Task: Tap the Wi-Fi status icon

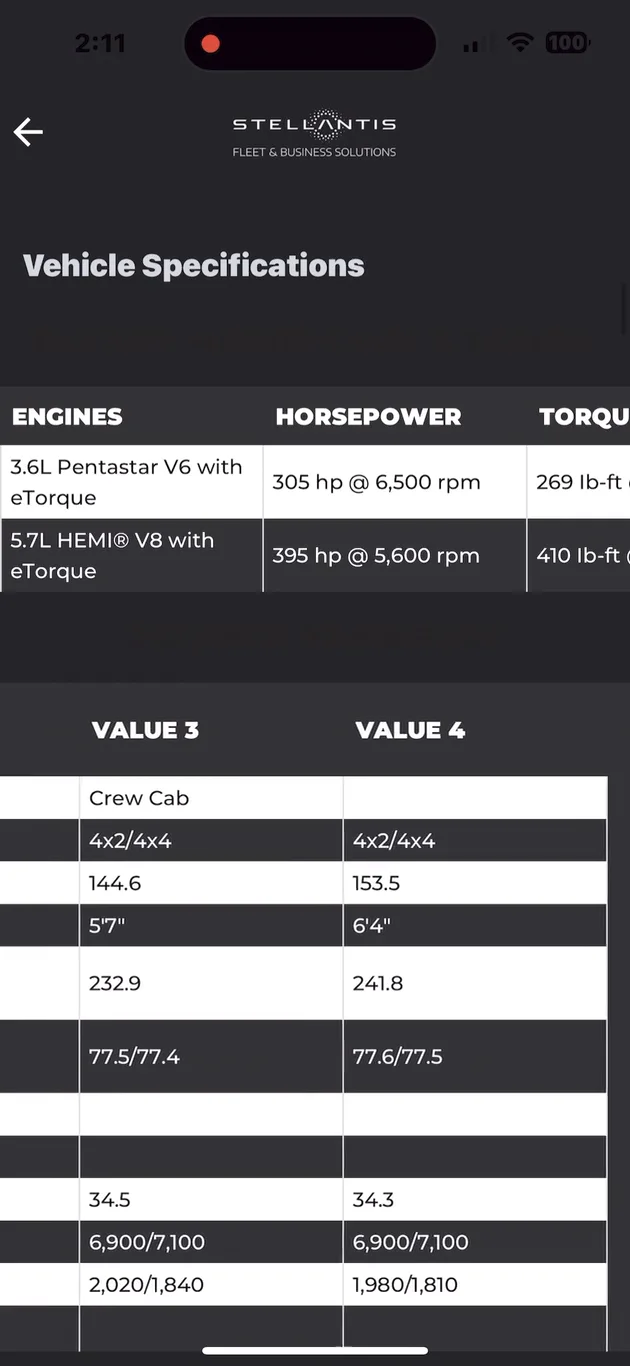Action: click(x=520, y=43)
